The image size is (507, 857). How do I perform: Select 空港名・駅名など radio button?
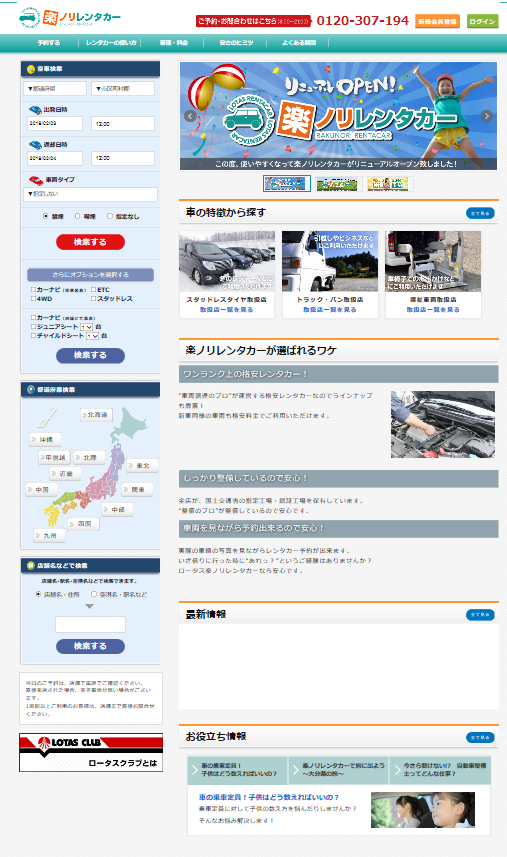94,594
